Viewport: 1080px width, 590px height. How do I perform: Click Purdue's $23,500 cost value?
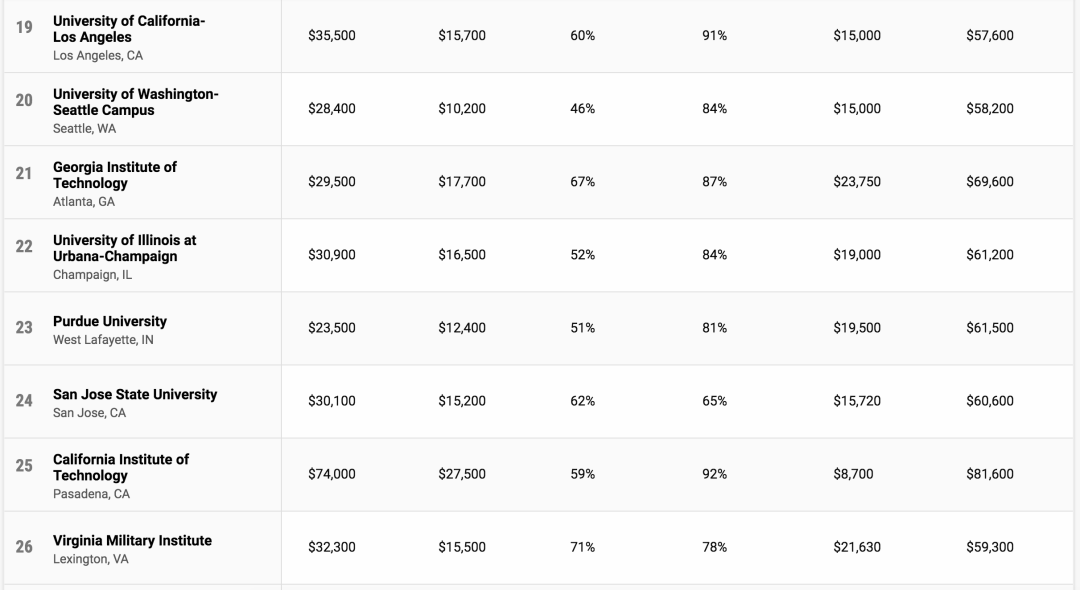331,328
